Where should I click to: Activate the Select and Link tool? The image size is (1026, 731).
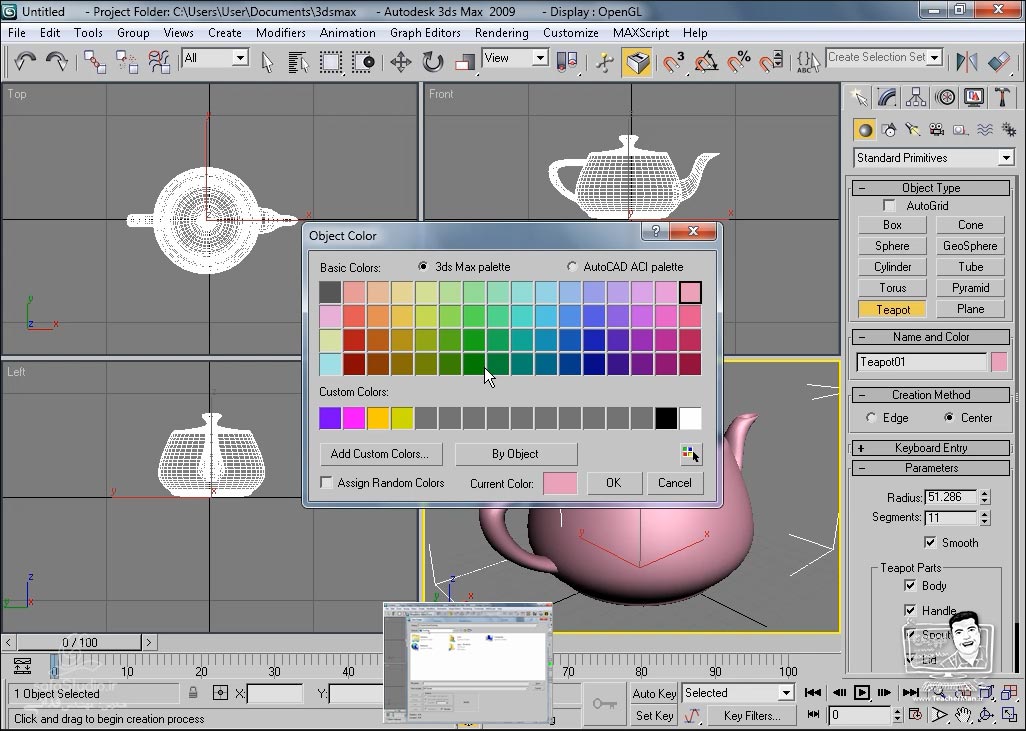point(95,62)
